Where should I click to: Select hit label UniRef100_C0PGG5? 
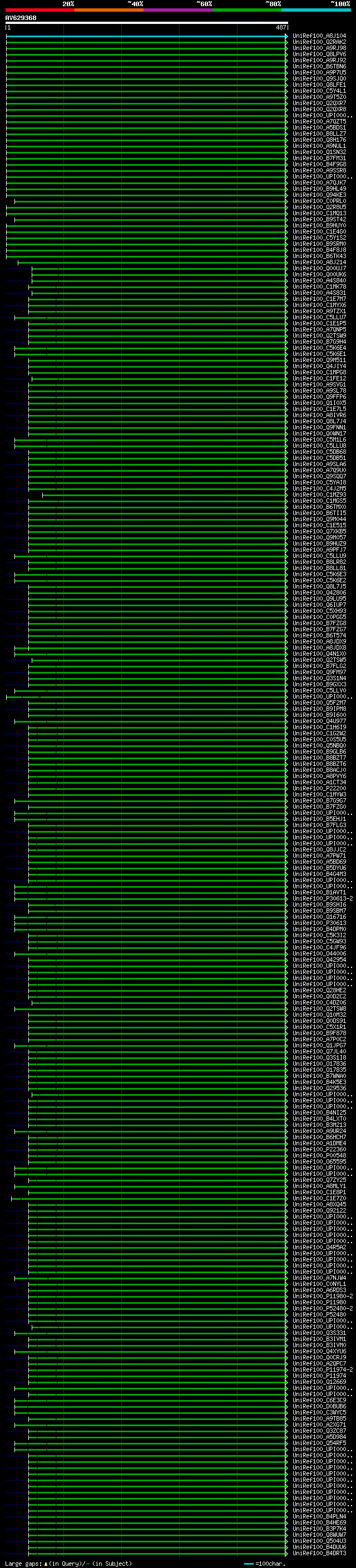pyautogui.click(x=319, y=617)
